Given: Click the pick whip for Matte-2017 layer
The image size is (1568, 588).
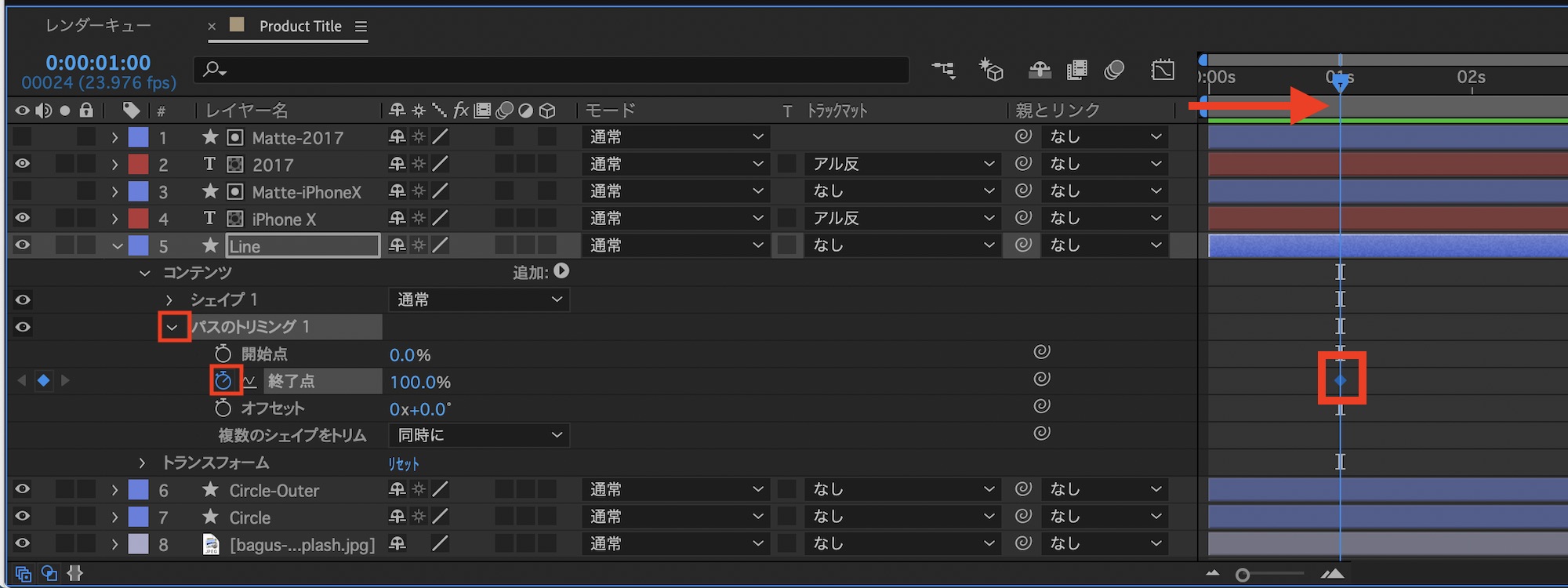Looking at the screenshot, I should (1023, 136).
